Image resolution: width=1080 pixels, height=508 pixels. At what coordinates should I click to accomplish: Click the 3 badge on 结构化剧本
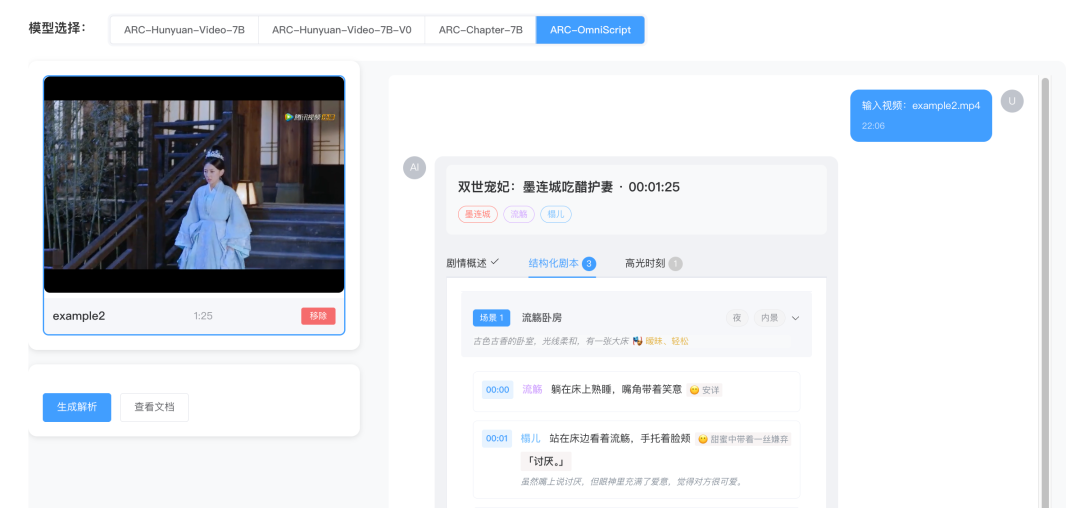pyautogui.click(x=589, y=264)
